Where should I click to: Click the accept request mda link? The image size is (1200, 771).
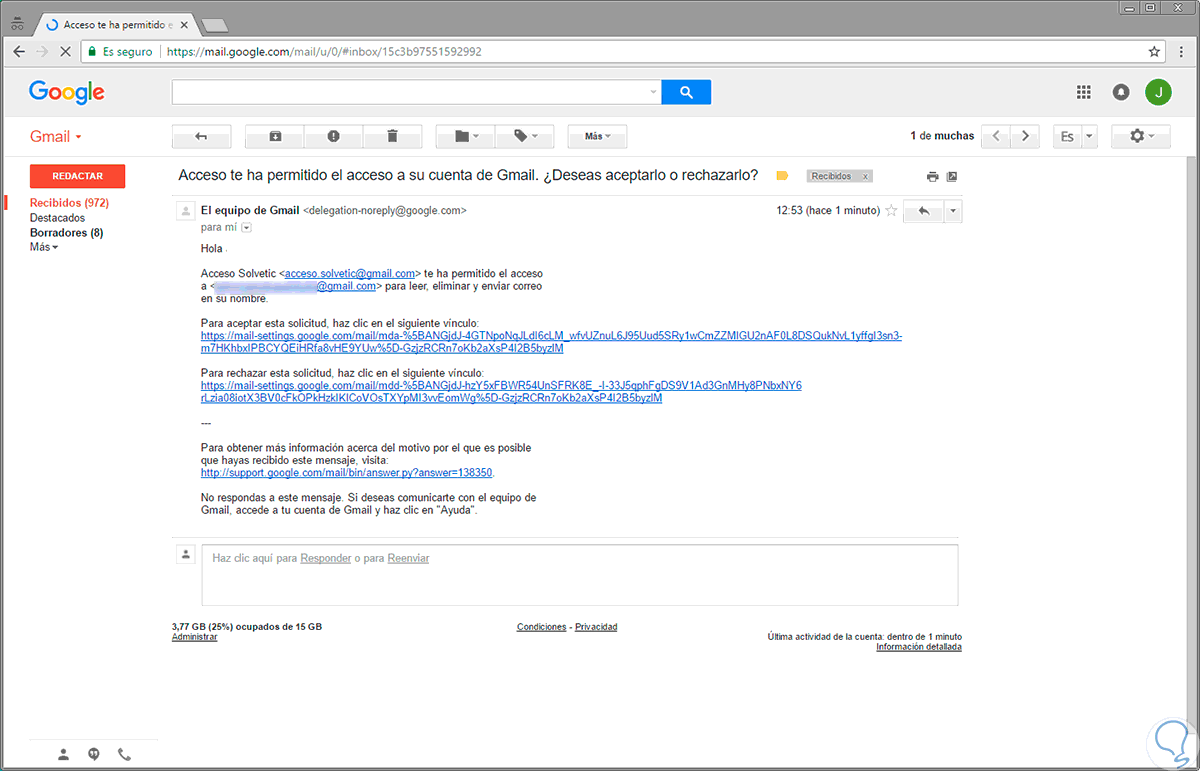[551, 342]
